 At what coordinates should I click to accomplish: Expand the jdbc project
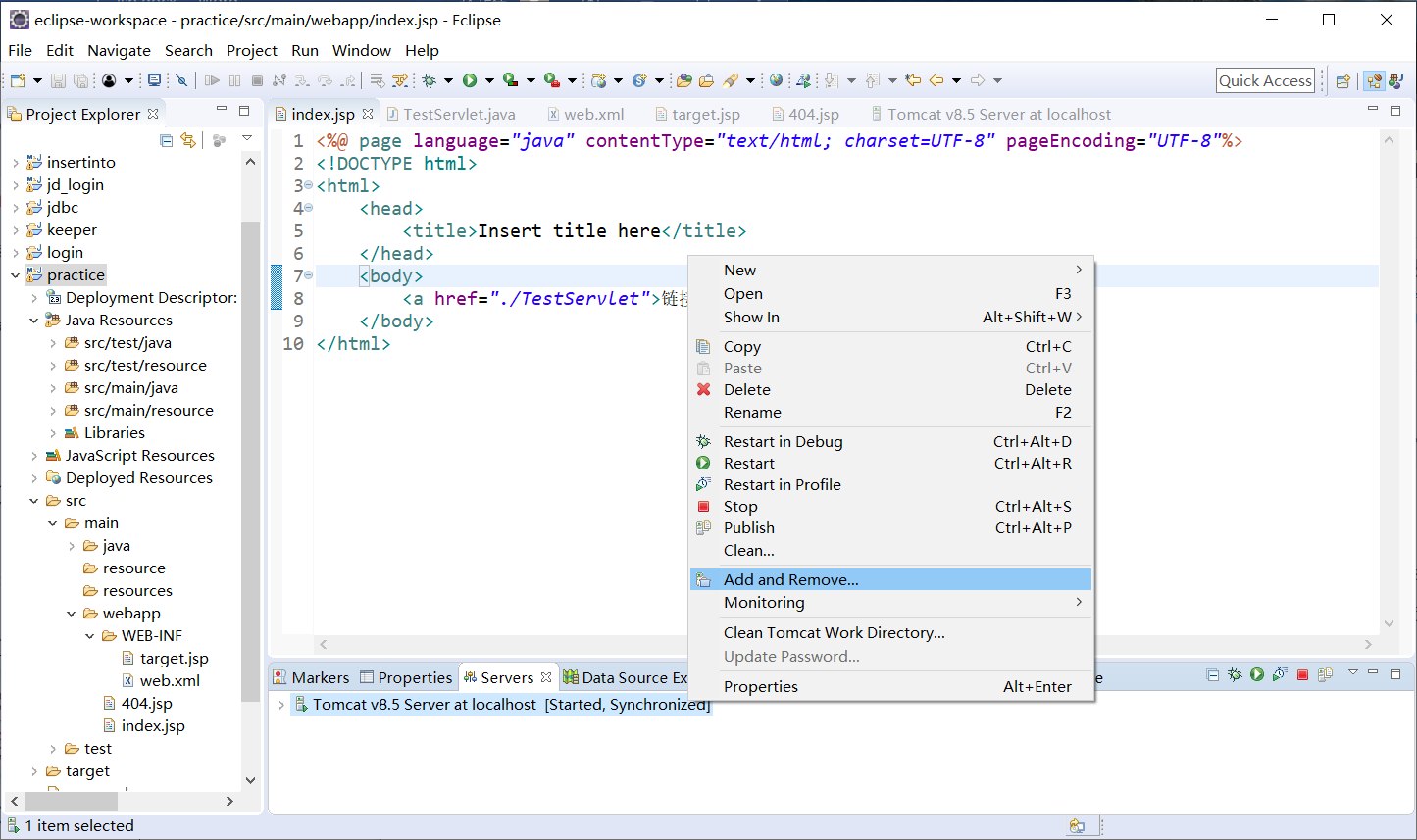(15, 208)
